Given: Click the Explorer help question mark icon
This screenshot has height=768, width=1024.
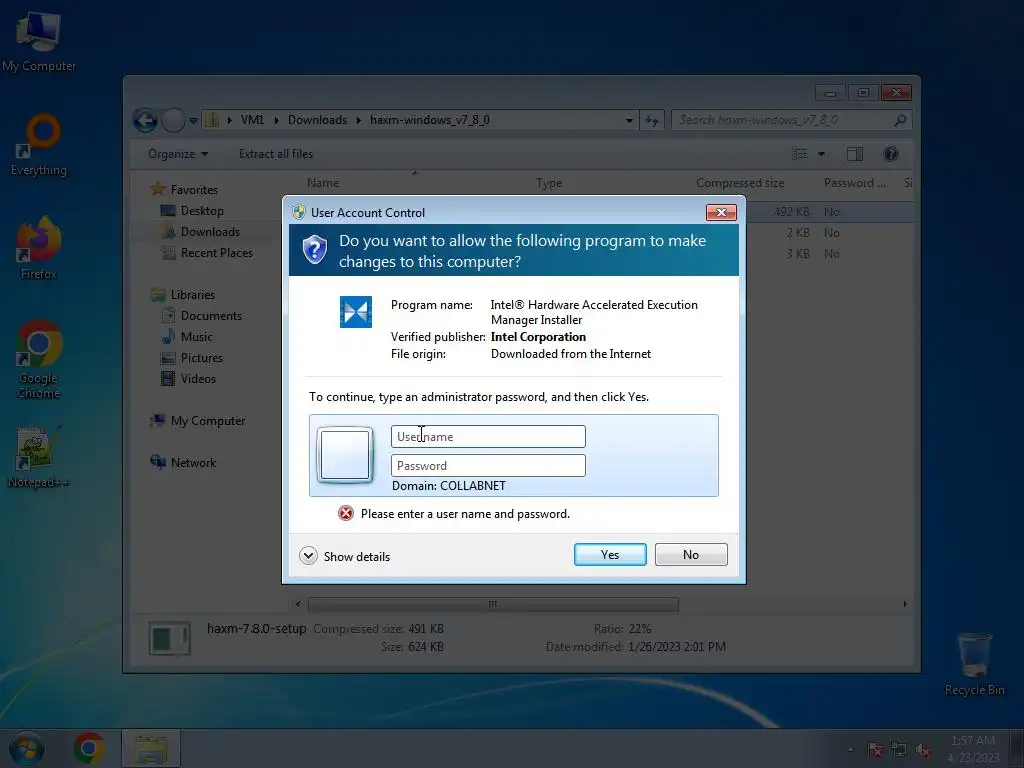Looking at the screenshot, I should point(891,154).
